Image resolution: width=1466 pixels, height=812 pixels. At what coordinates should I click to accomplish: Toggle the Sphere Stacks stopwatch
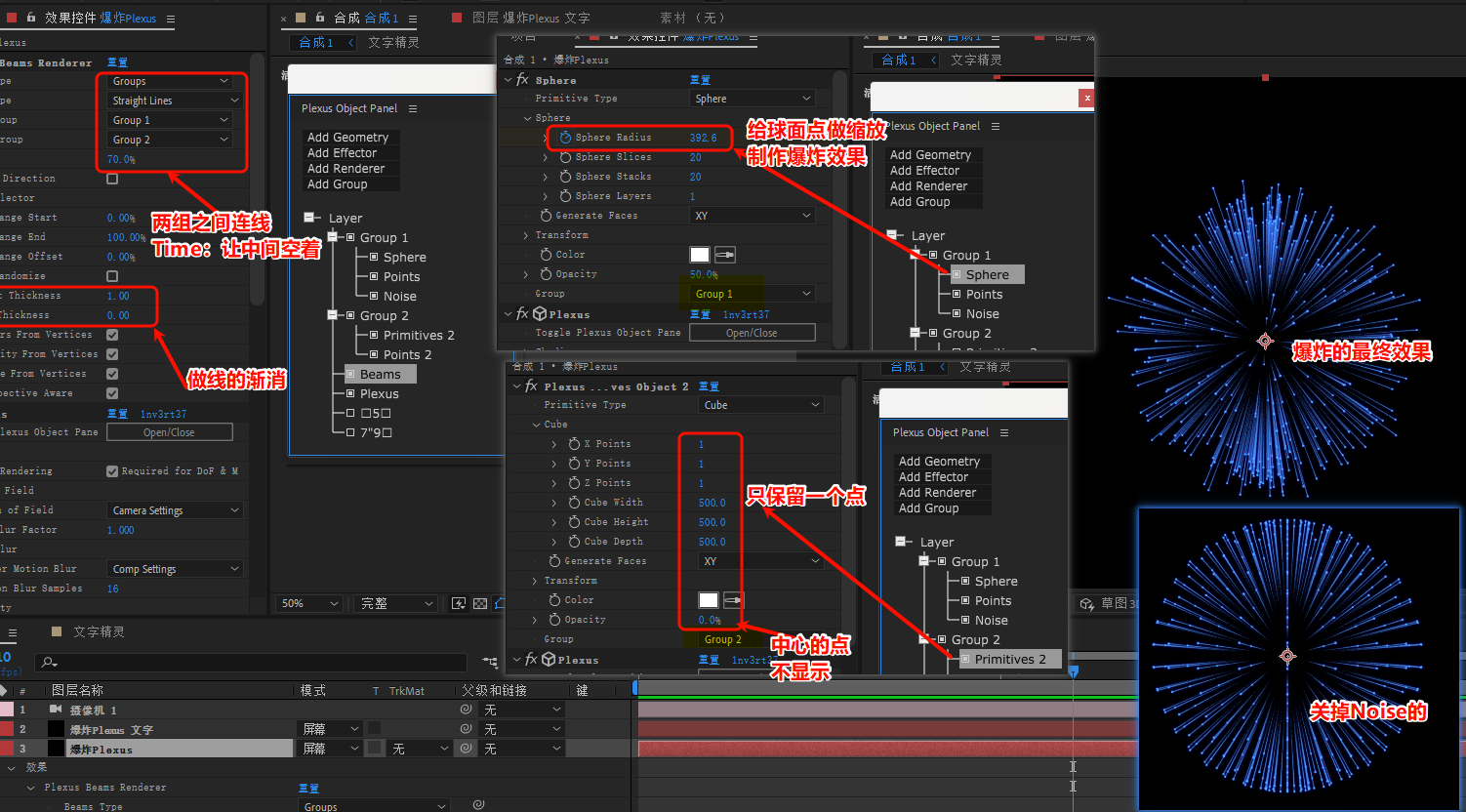(x=565, y=177)
